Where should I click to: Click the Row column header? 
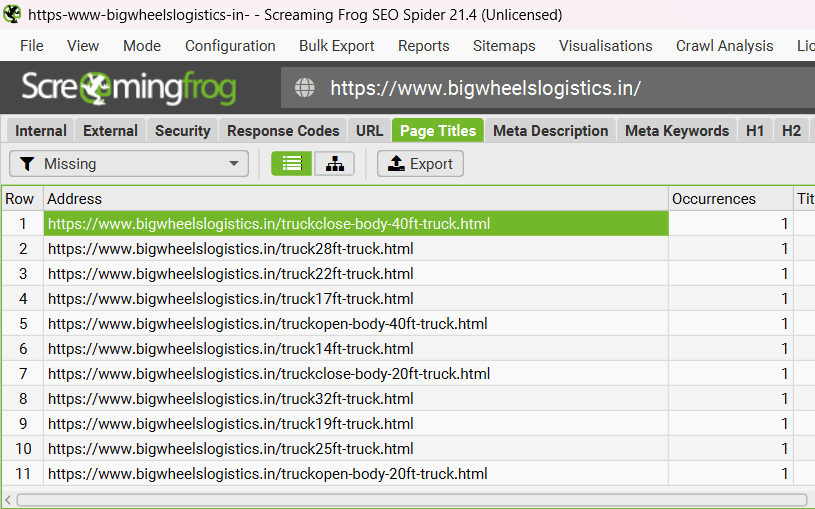click(22, 199)
